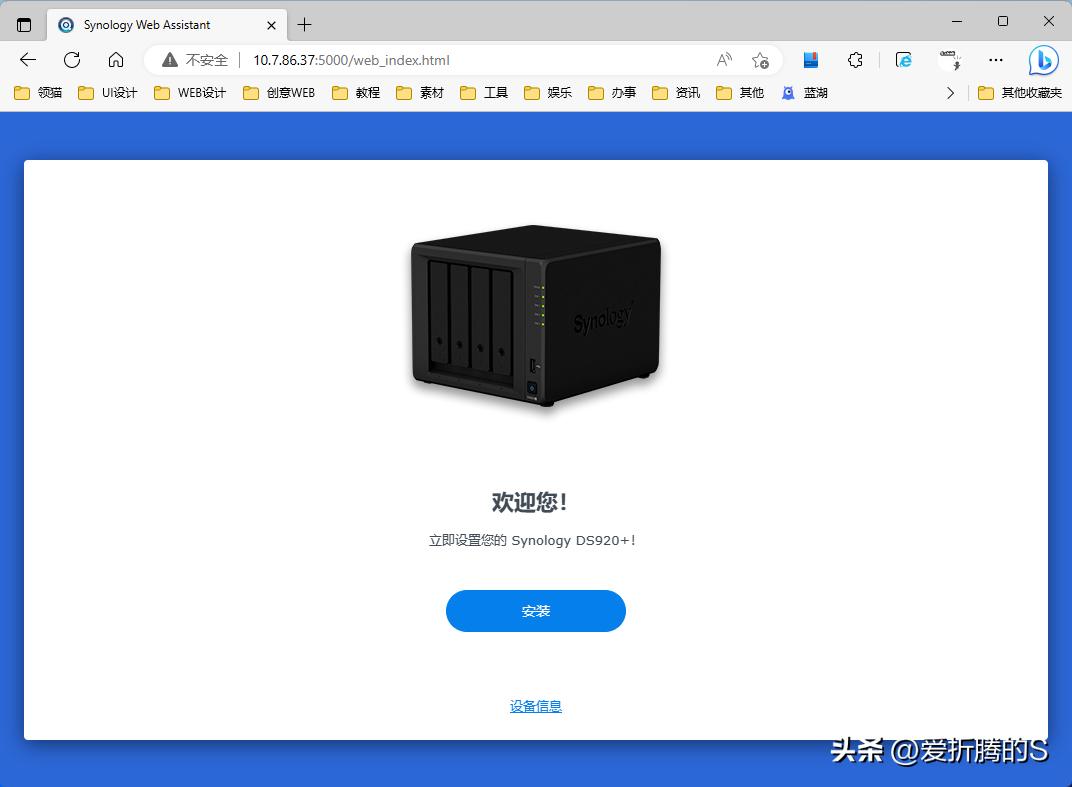
Task: Launch the Bing chat icon
Action: [1042, 60]
